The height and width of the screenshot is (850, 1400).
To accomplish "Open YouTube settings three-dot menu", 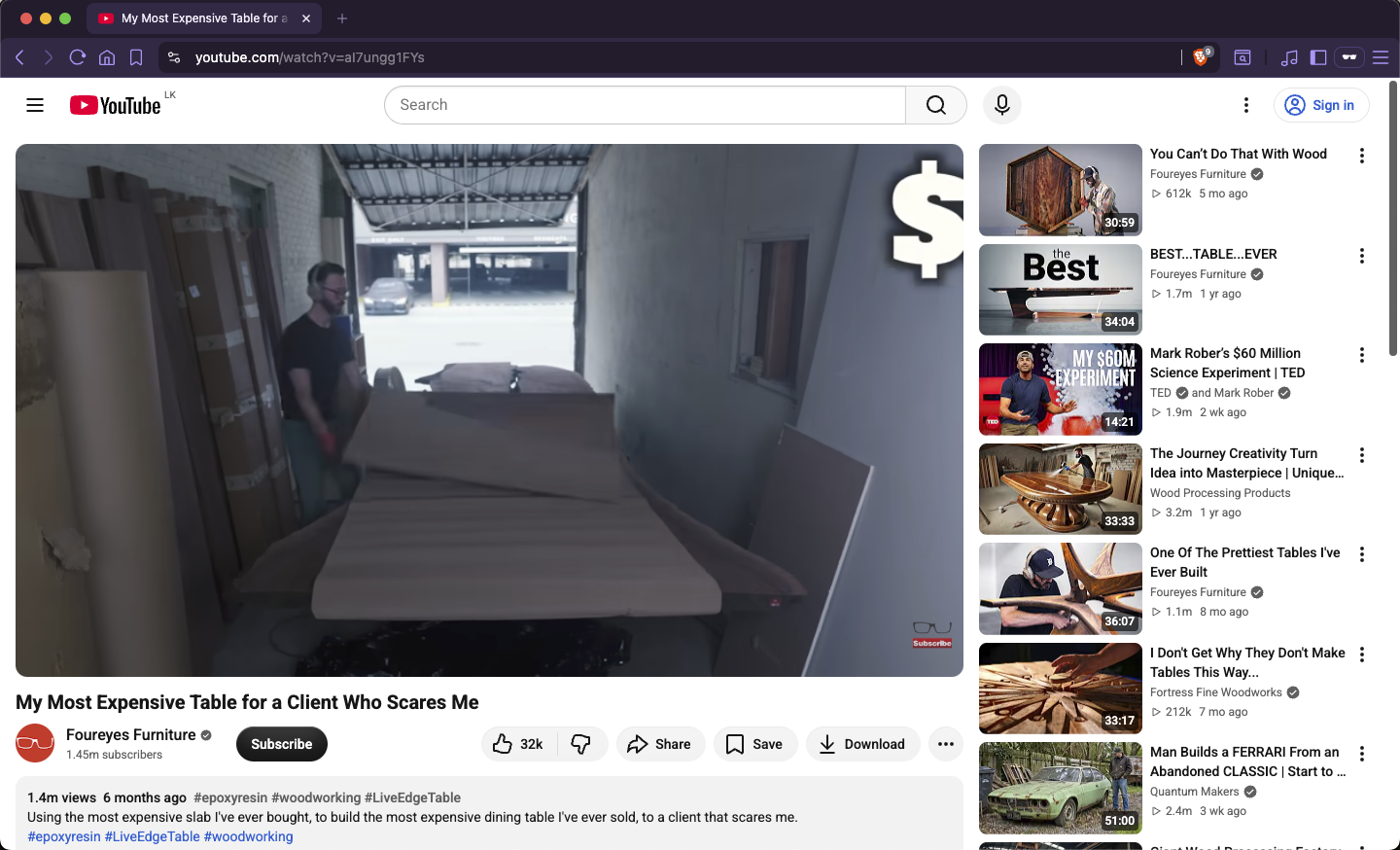I will point(1246,105).
